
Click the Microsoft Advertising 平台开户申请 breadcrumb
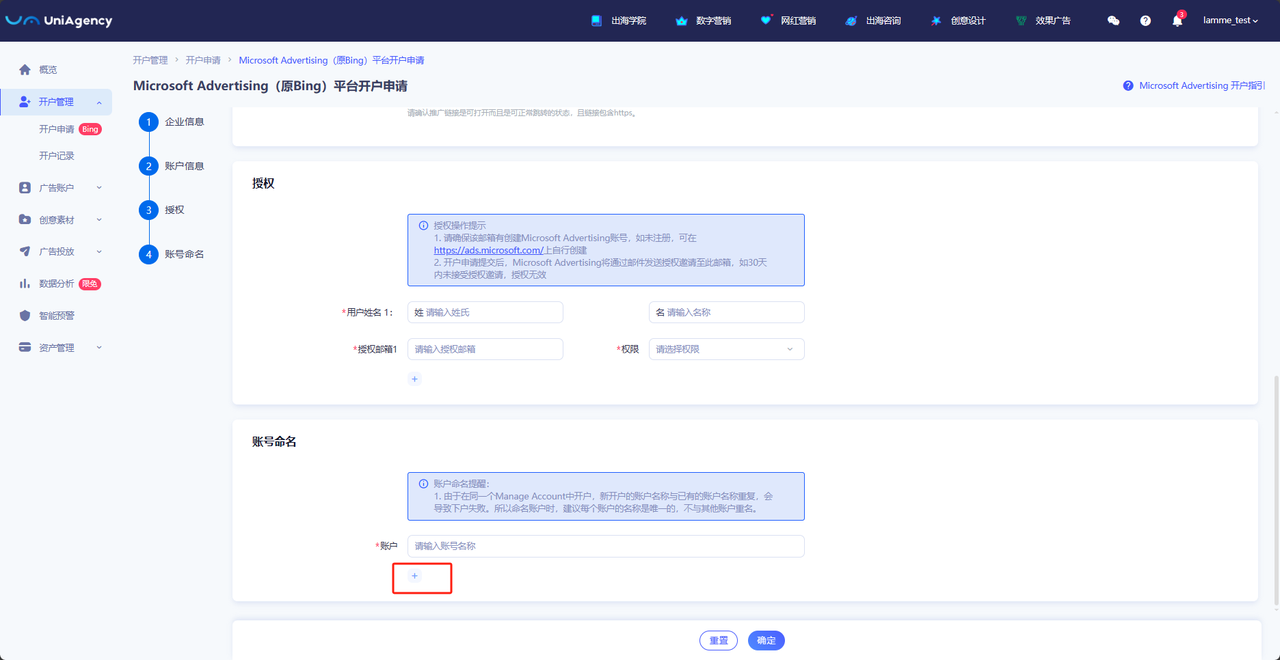coord(331,61)
